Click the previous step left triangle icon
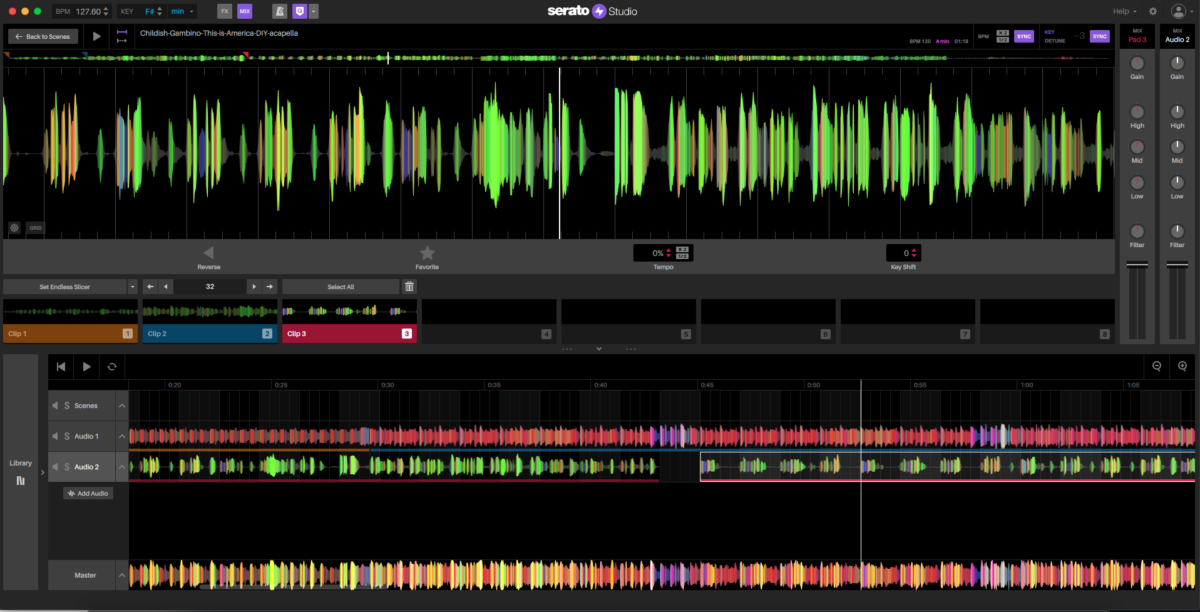Image resolution: width=1200 pixels, height=612 pixels. click(166, 287)
